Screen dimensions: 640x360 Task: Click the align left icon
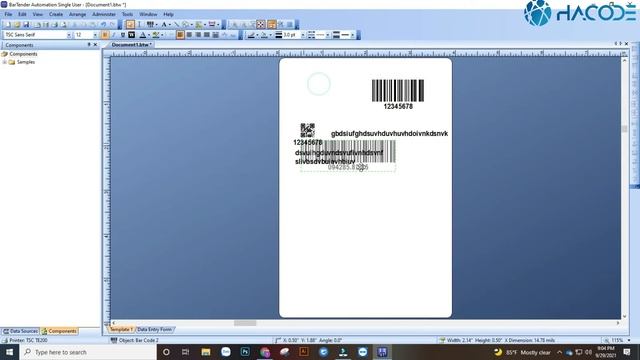coord(180,35)
